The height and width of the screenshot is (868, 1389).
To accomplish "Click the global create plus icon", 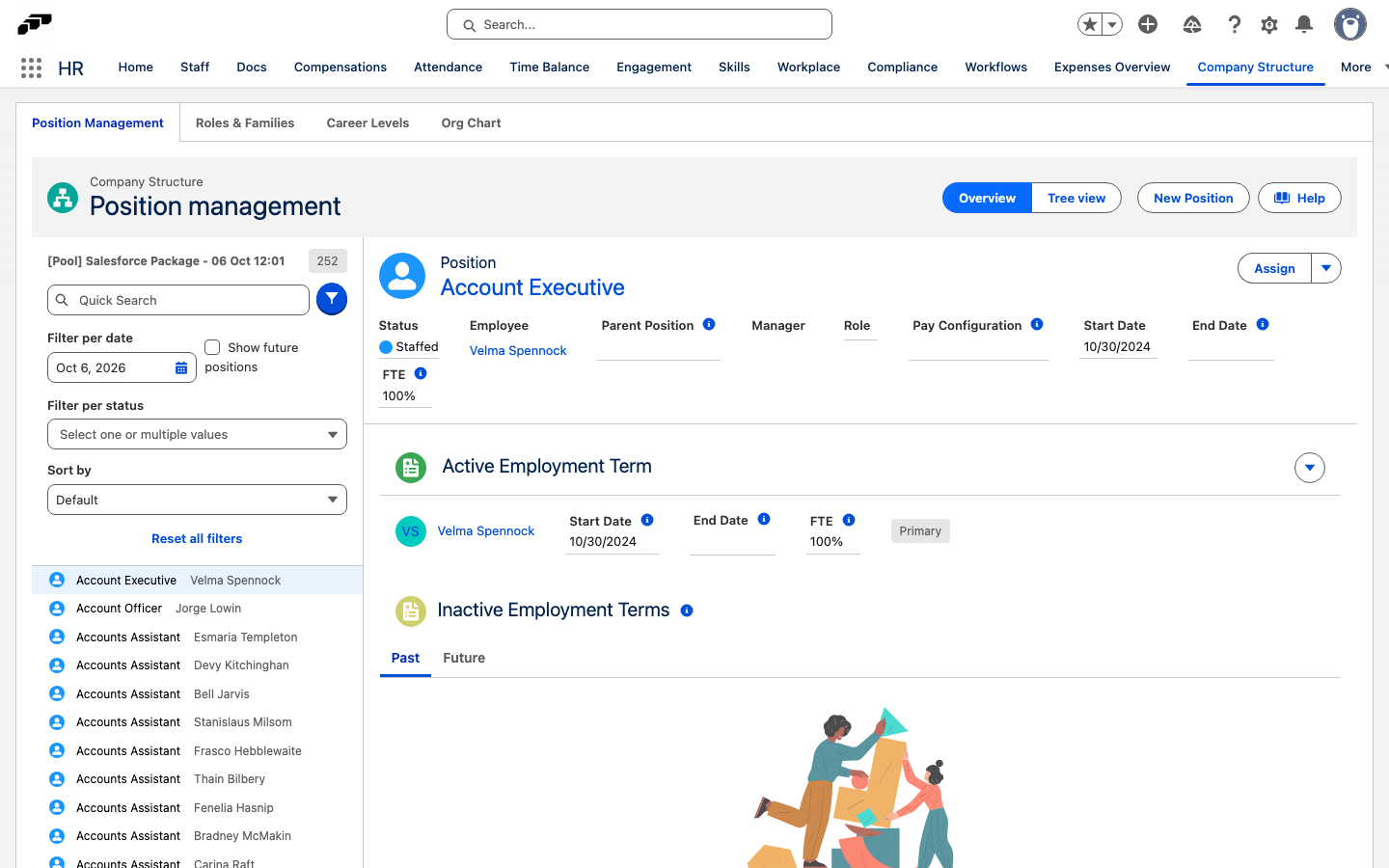I will pyautogui.click(x=1148, y=24).
